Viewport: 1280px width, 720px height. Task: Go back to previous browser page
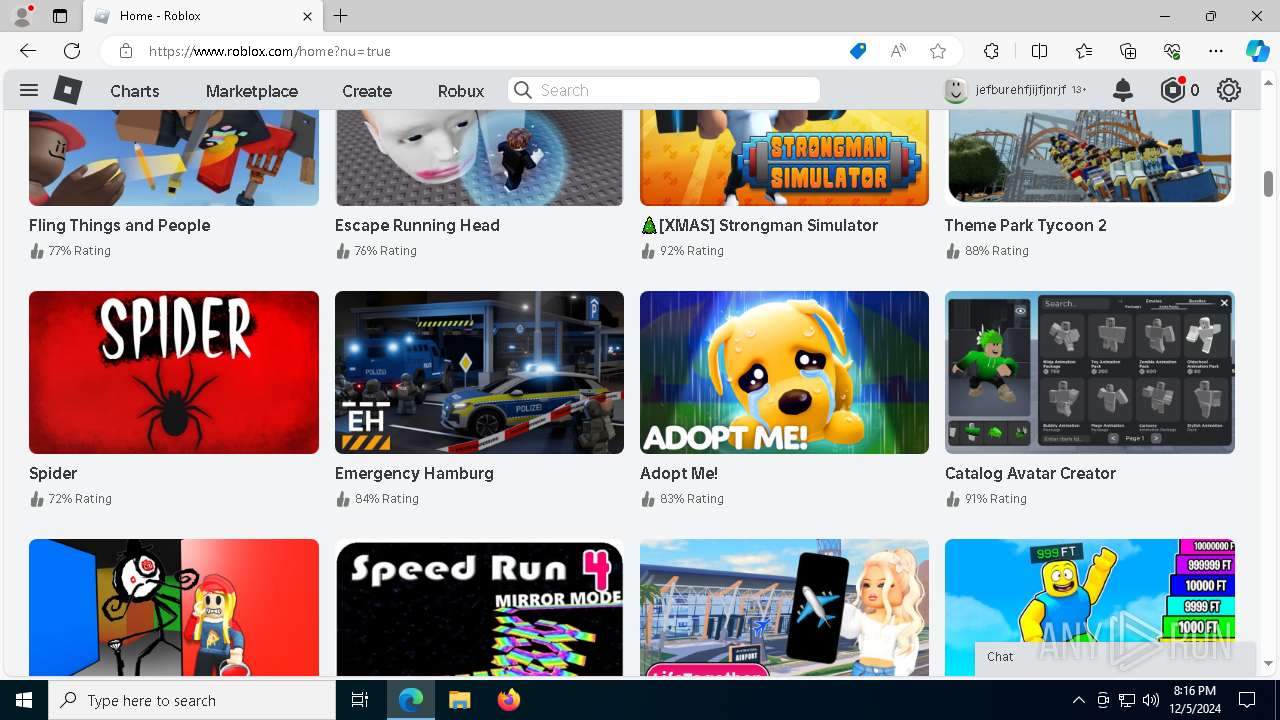click(x=28, y=51)
